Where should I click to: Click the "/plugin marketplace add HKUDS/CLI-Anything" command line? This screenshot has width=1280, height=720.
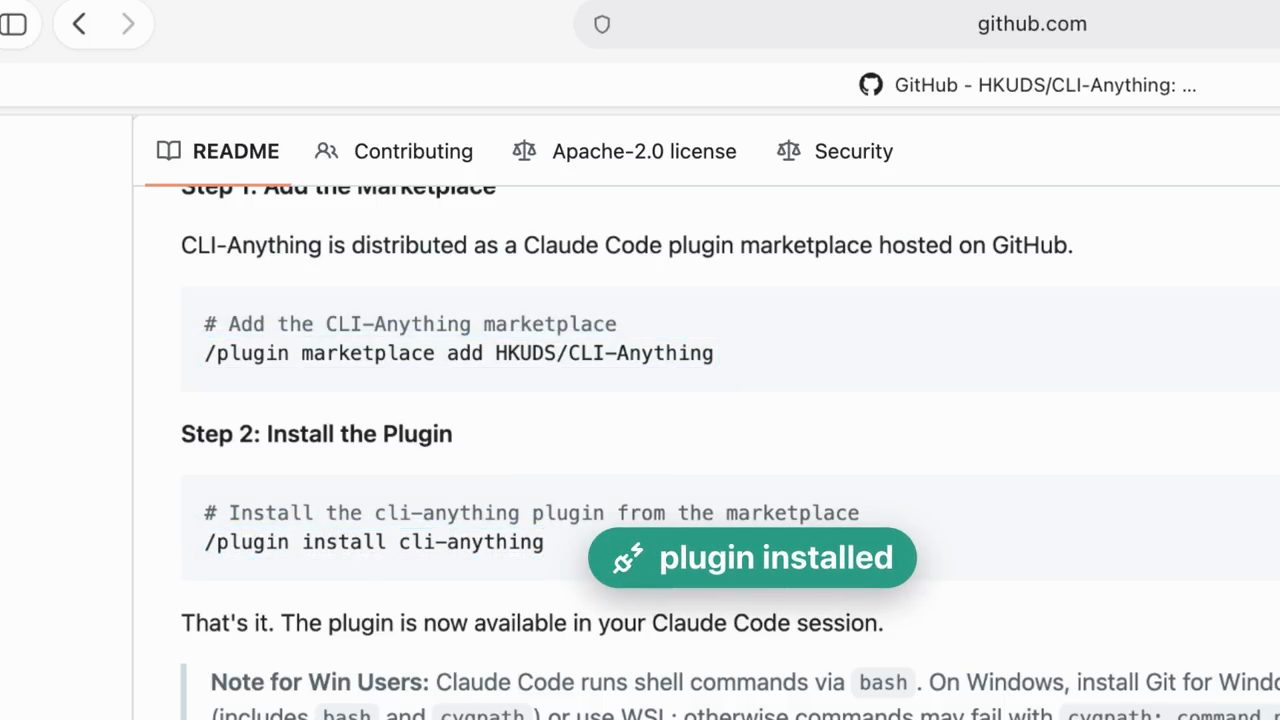459,353
